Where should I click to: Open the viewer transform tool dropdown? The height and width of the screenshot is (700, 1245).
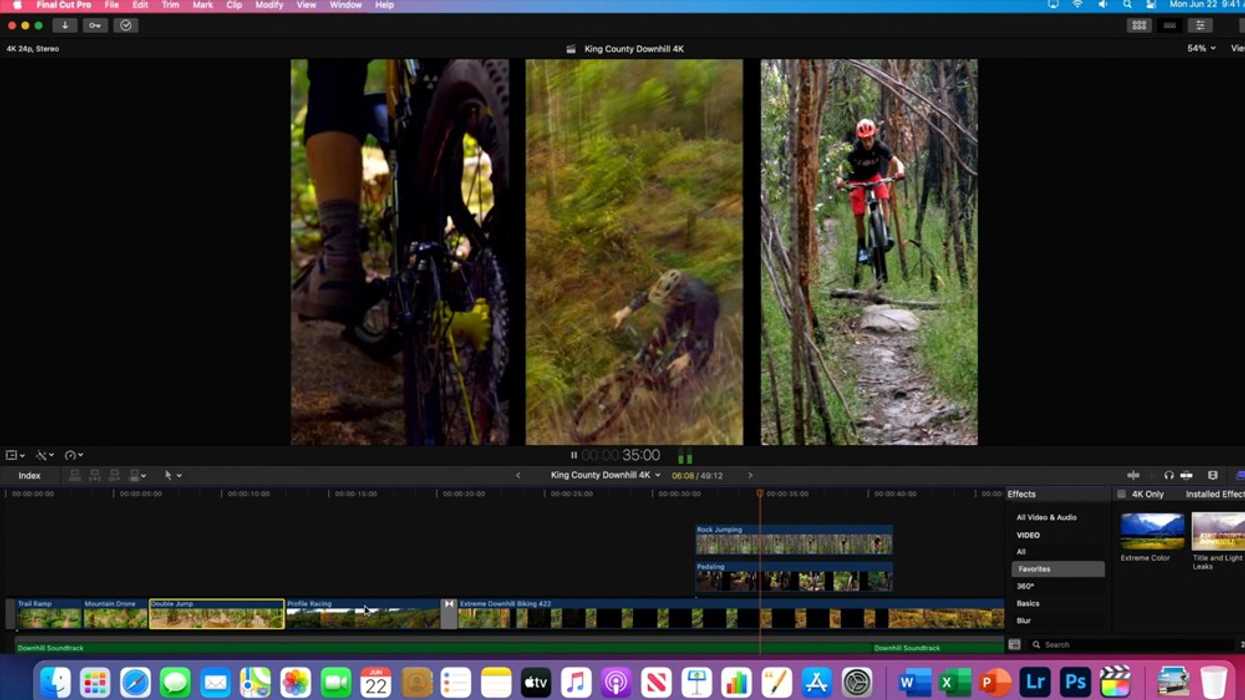[x=15, y=455]
